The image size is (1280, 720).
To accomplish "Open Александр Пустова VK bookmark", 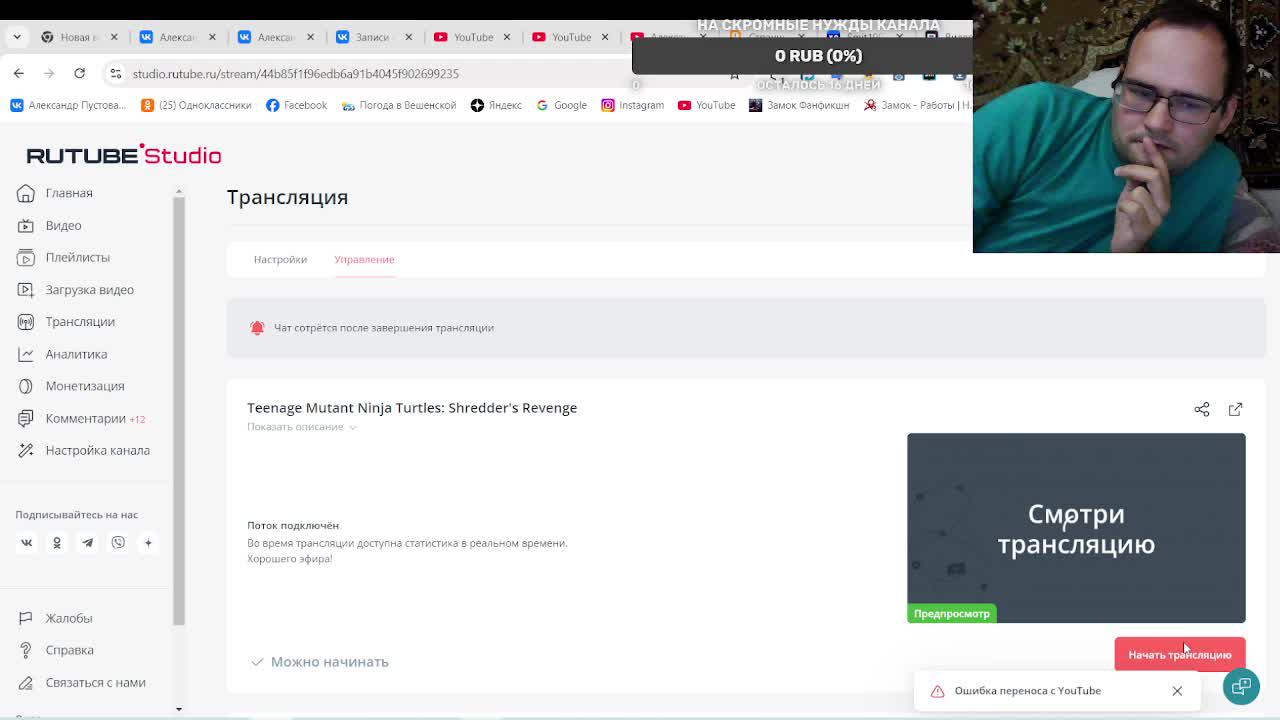I will point(67,105).
